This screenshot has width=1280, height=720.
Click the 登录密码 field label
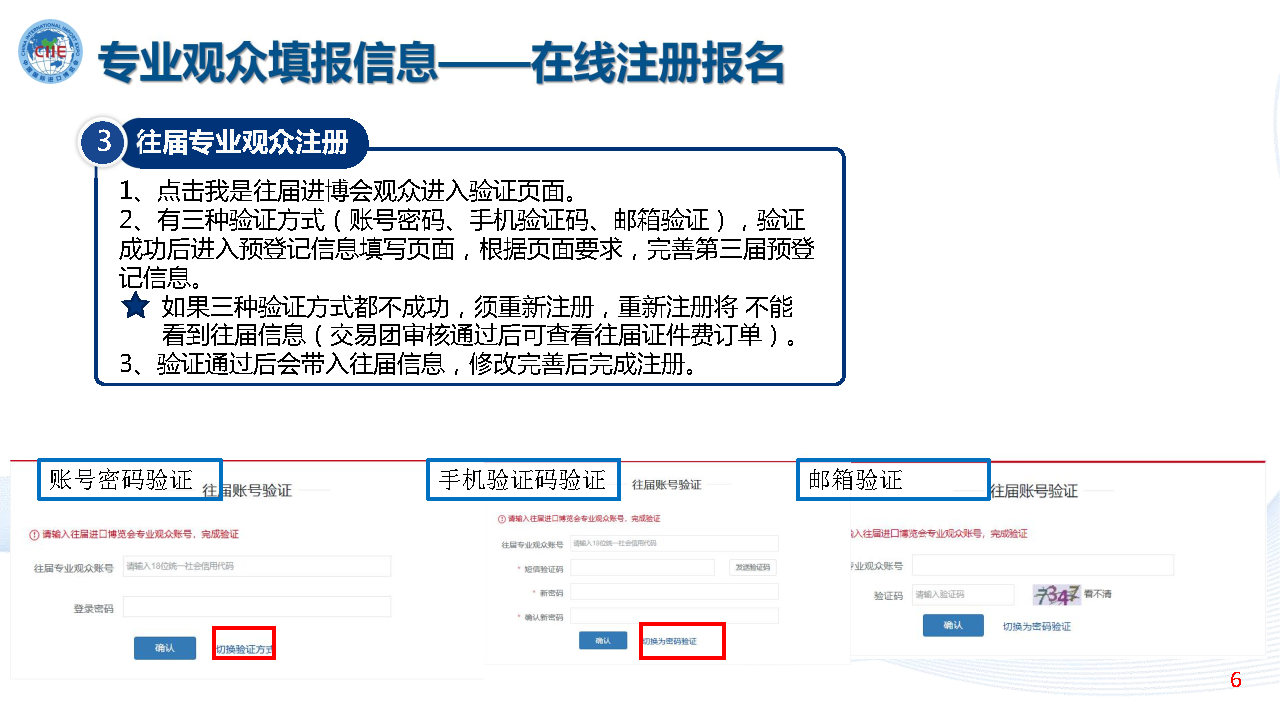pos(93,608)
